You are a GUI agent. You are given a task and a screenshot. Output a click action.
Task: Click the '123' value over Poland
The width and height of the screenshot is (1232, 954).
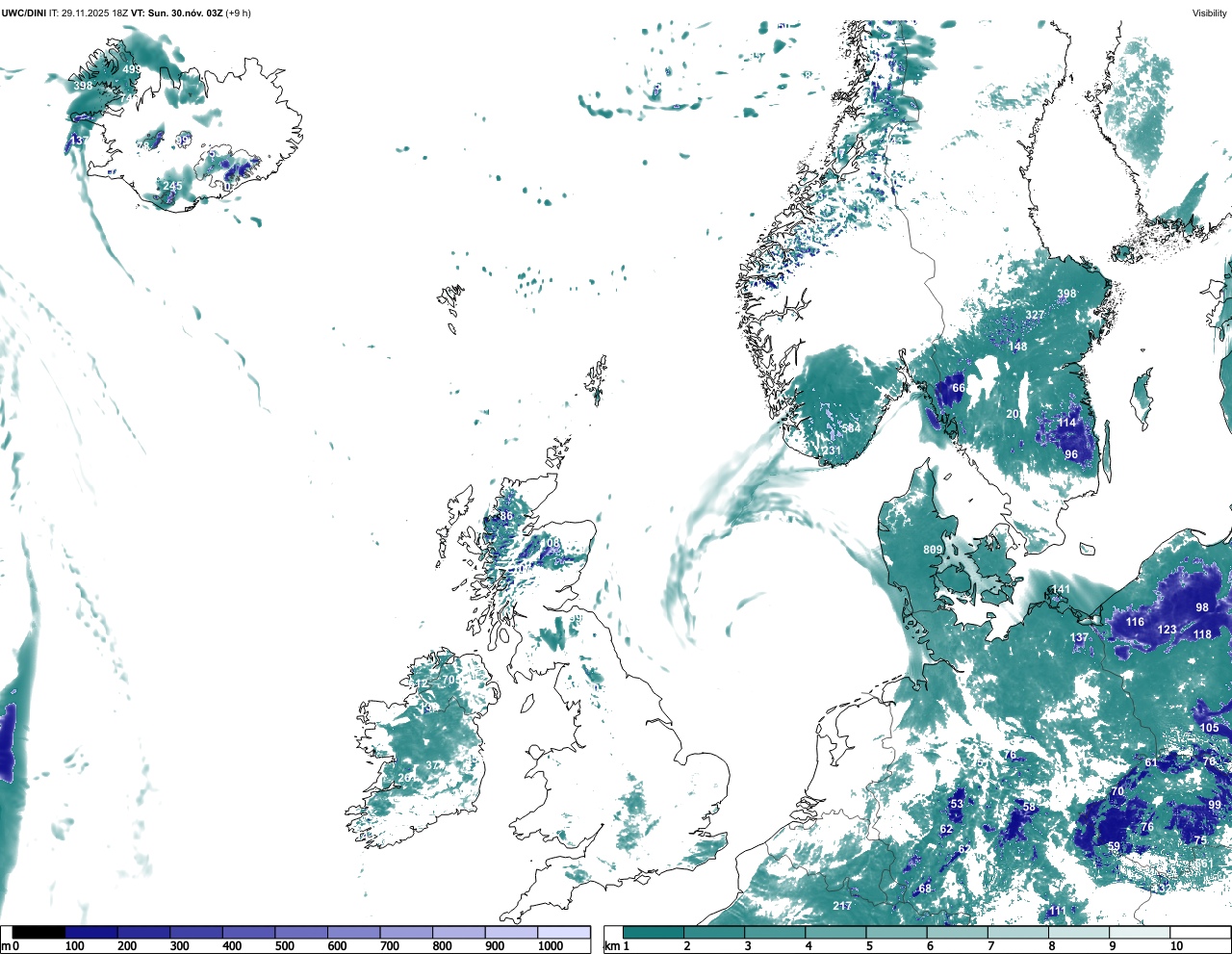[x=1168, y=631]
